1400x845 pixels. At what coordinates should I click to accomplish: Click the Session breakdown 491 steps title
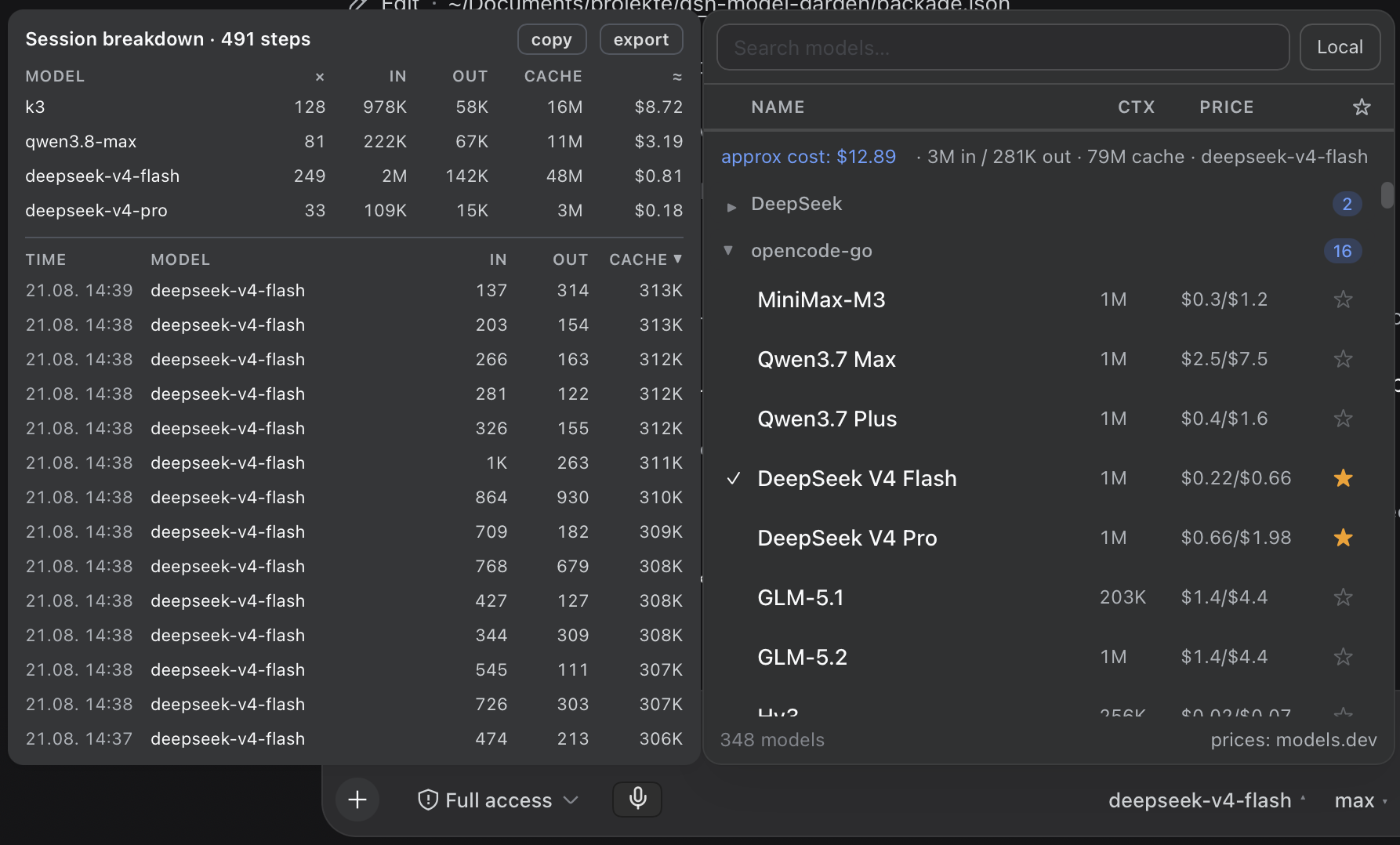(x=168, y=39)
